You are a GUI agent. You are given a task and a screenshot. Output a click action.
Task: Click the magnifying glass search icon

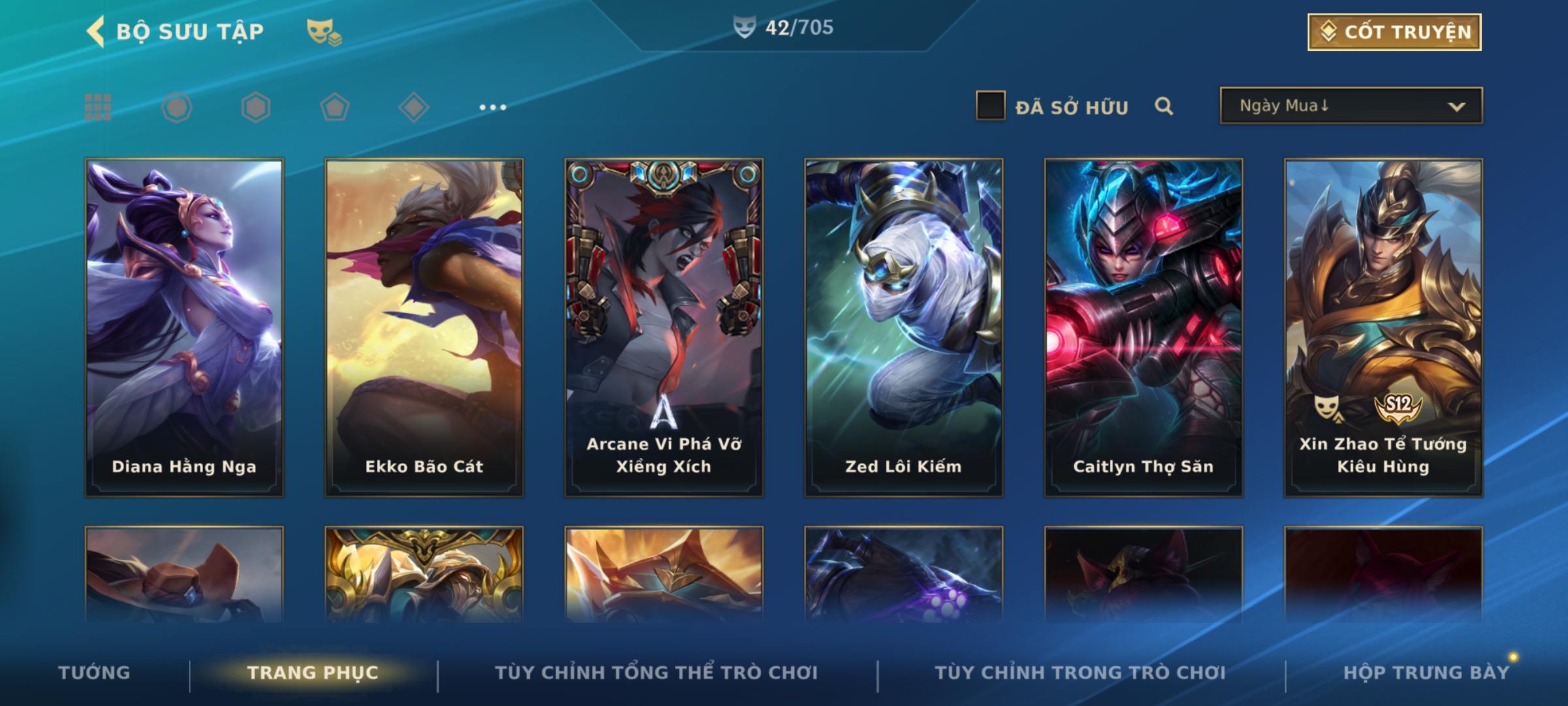[1164, 106]
